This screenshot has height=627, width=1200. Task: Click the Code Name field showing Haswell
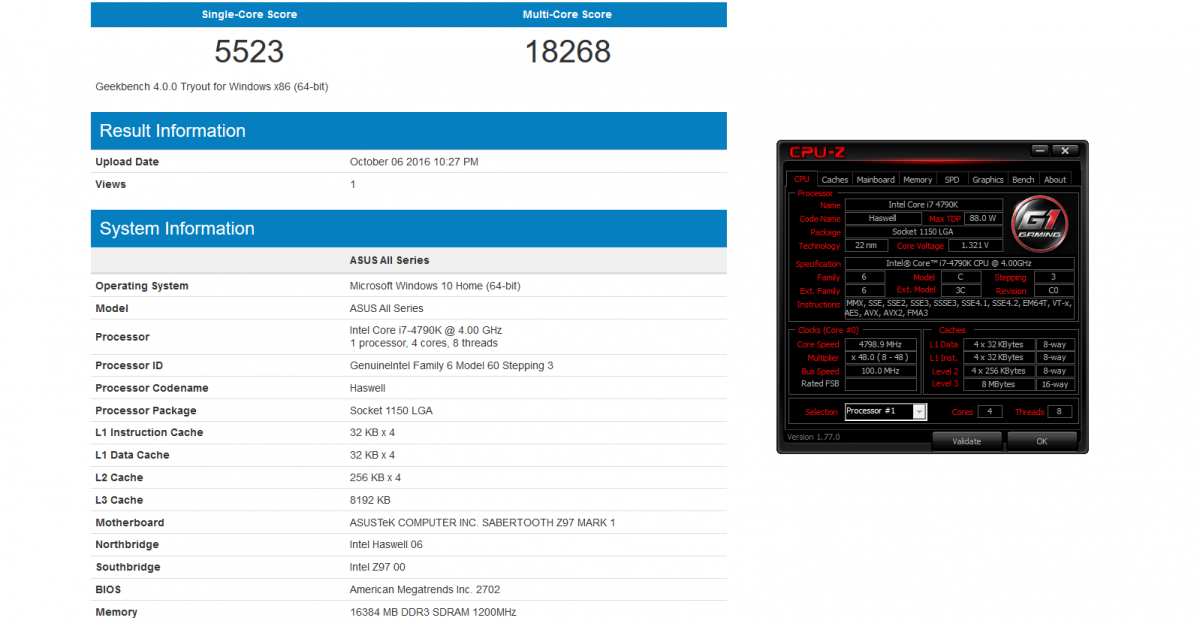pyautogui.click(x=883, y=218)
